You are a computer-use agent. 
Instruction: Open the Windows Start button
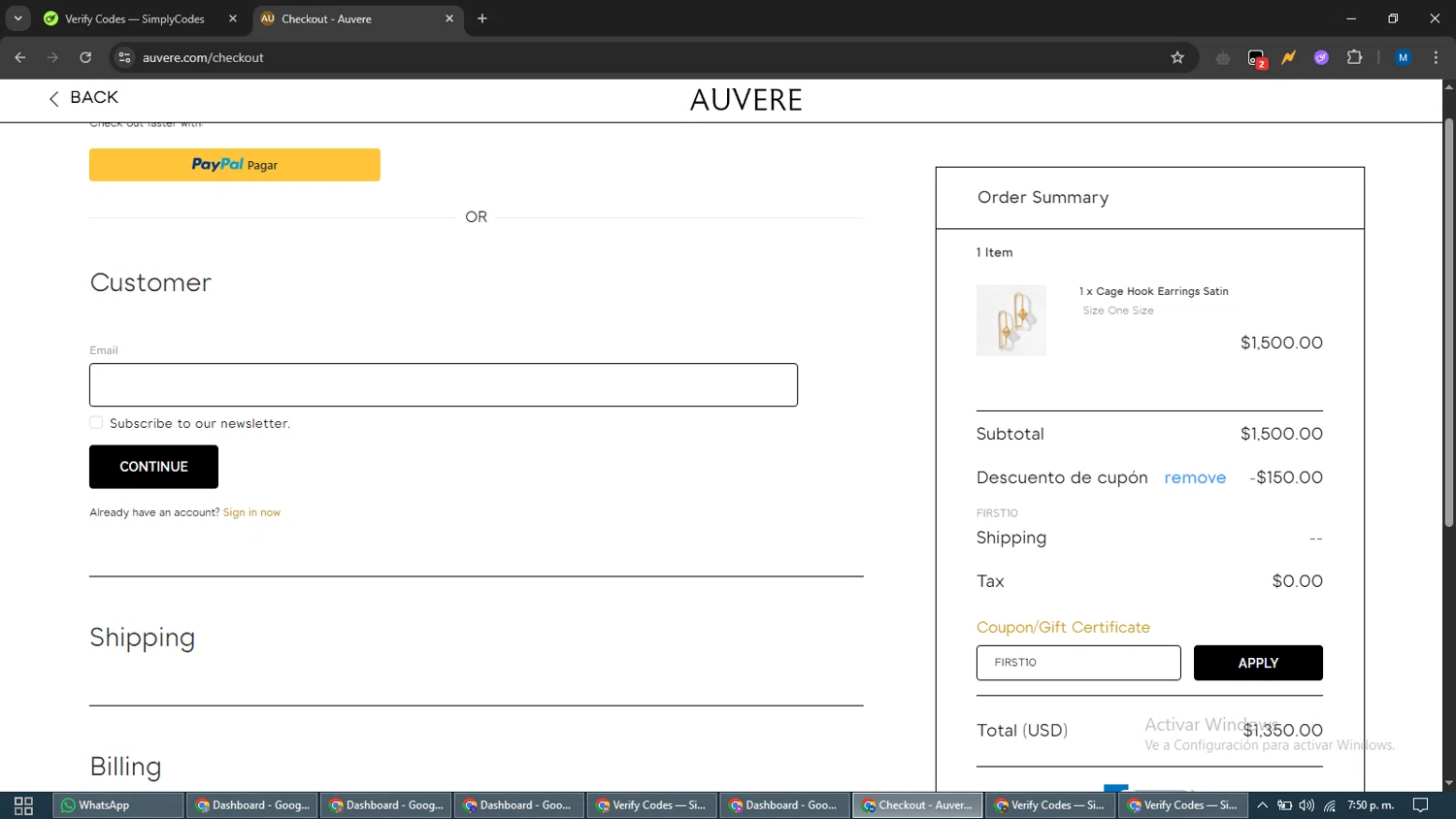tap(23, 805)
